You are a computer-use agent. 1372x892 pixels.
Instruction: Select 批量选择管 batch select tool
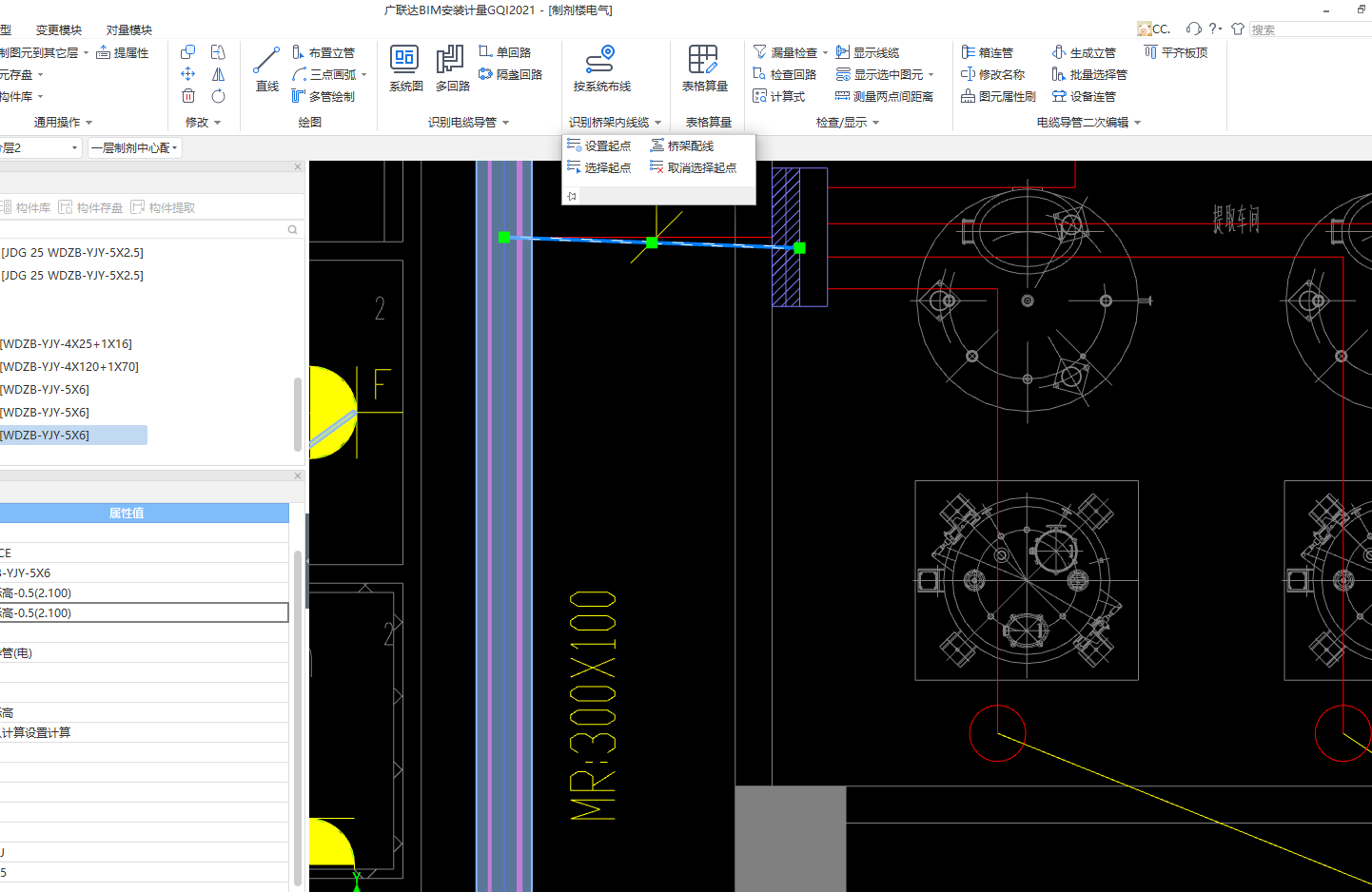(1089, 74)
